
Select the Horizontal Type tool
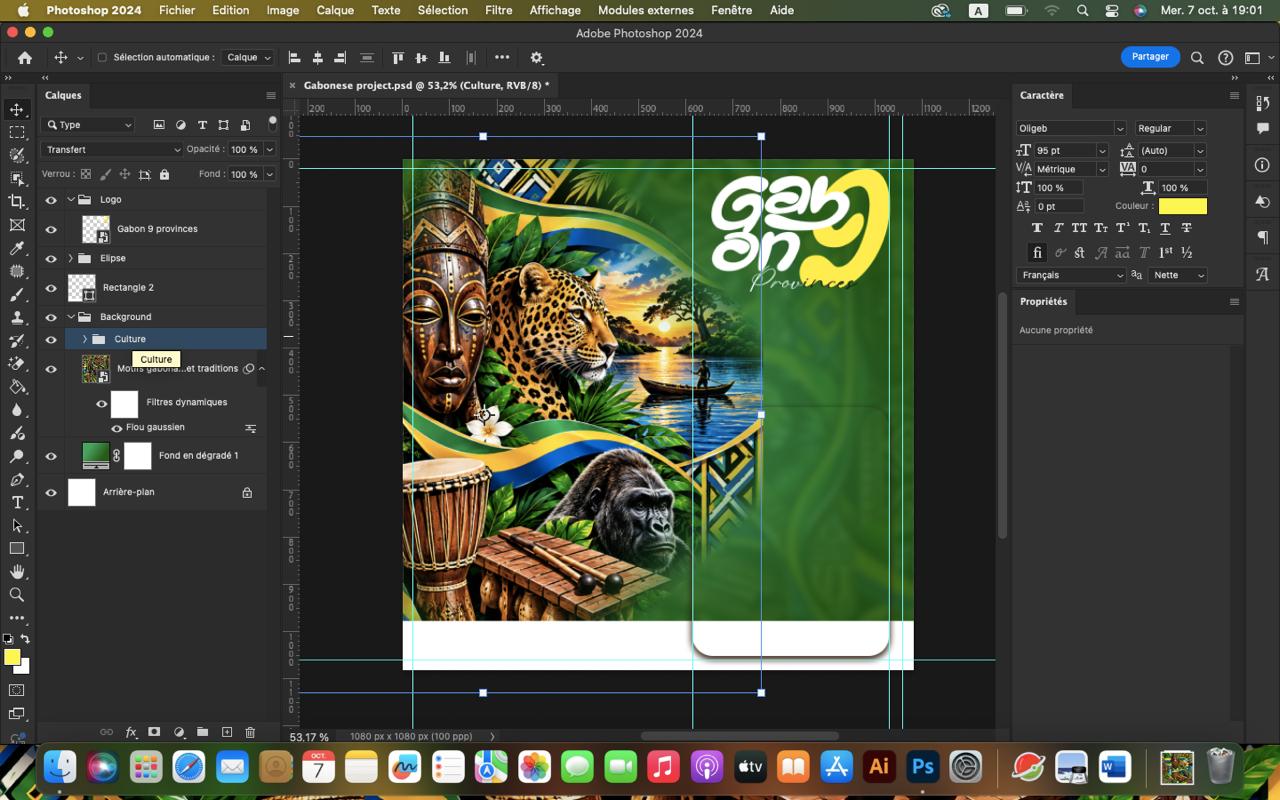(x=17, y=503)
